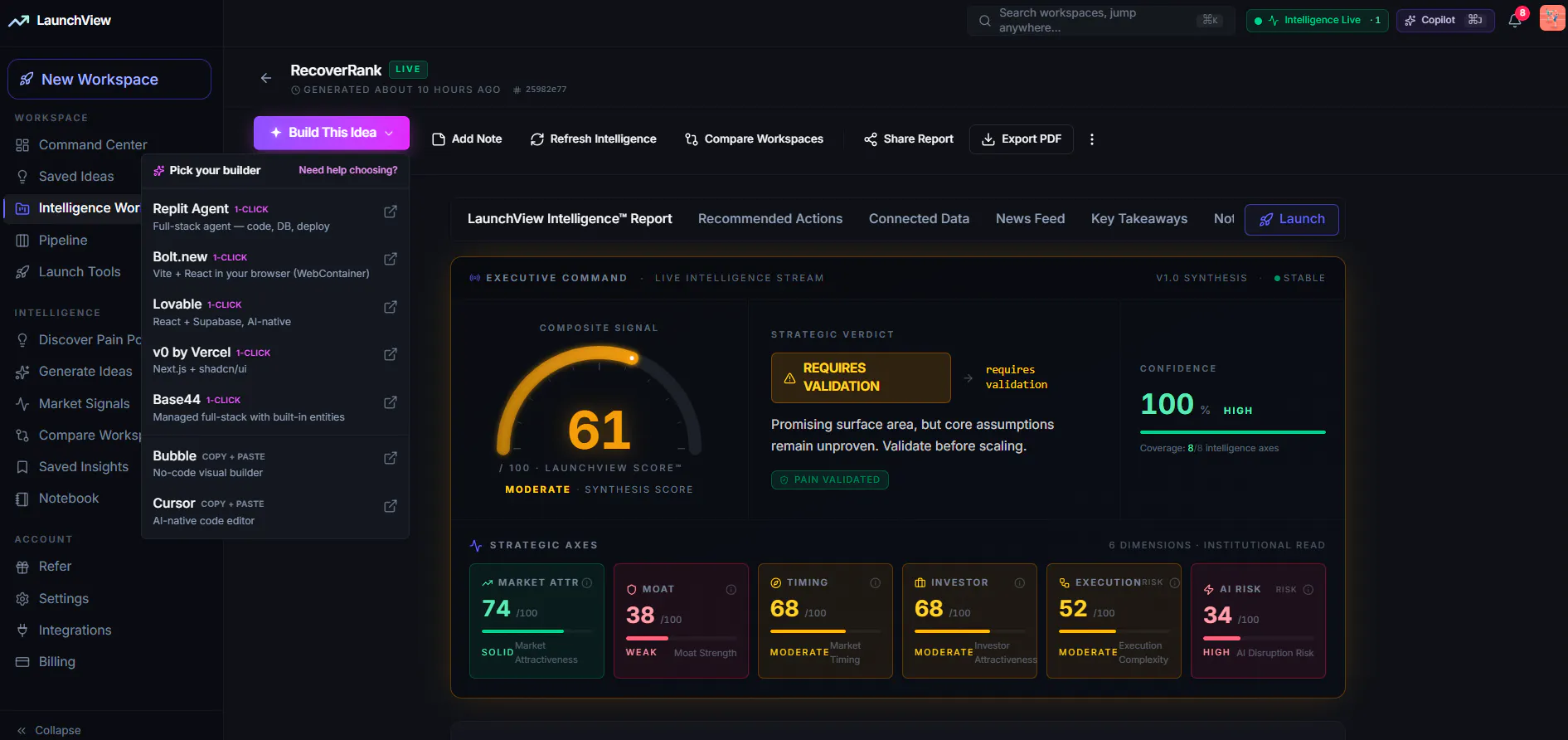The image size is (1568, 740).
Task: Open v0 by Vercel external link icon
Action: click(391, 355)
